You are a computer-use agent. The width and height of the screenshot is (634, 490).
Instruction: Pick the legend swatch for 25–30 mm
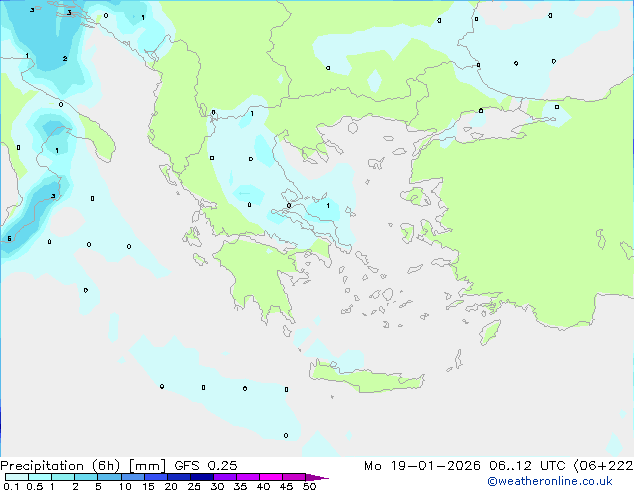(201, 477)
